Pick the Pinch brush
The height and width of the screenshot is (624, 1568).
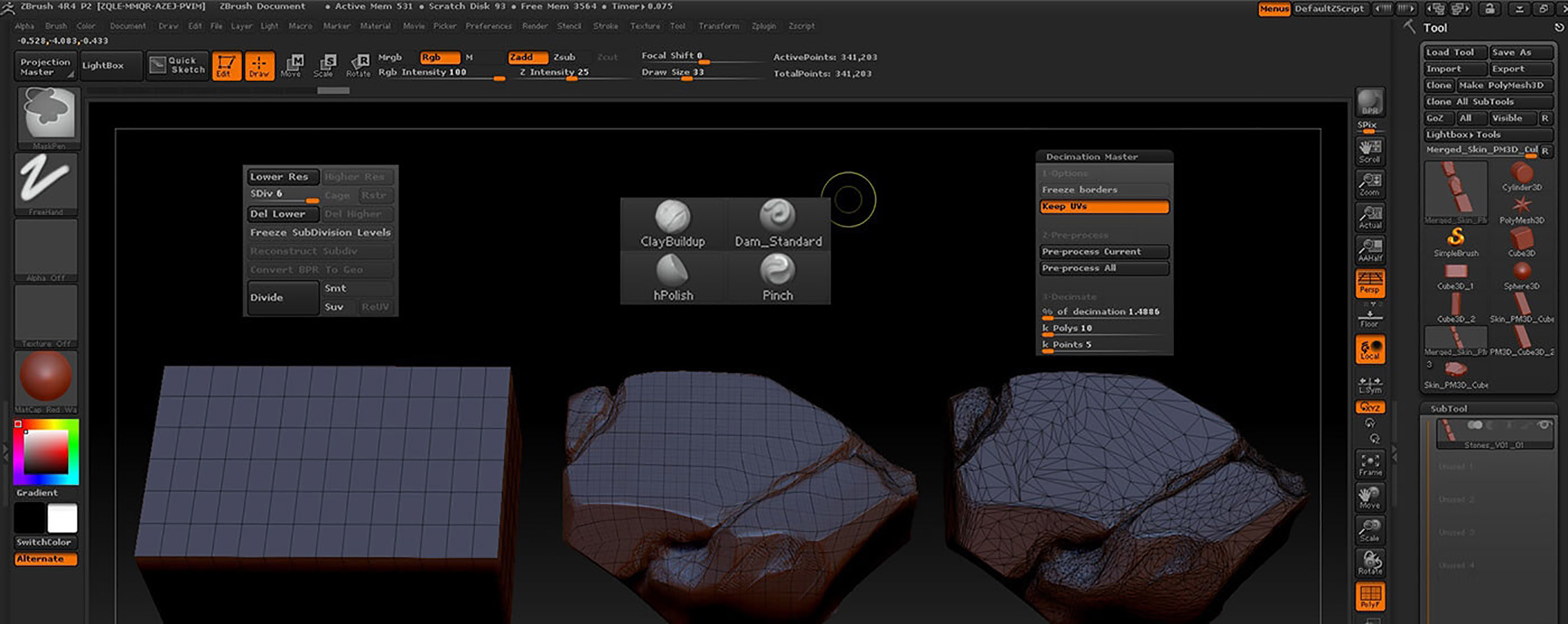pos(778,278)
